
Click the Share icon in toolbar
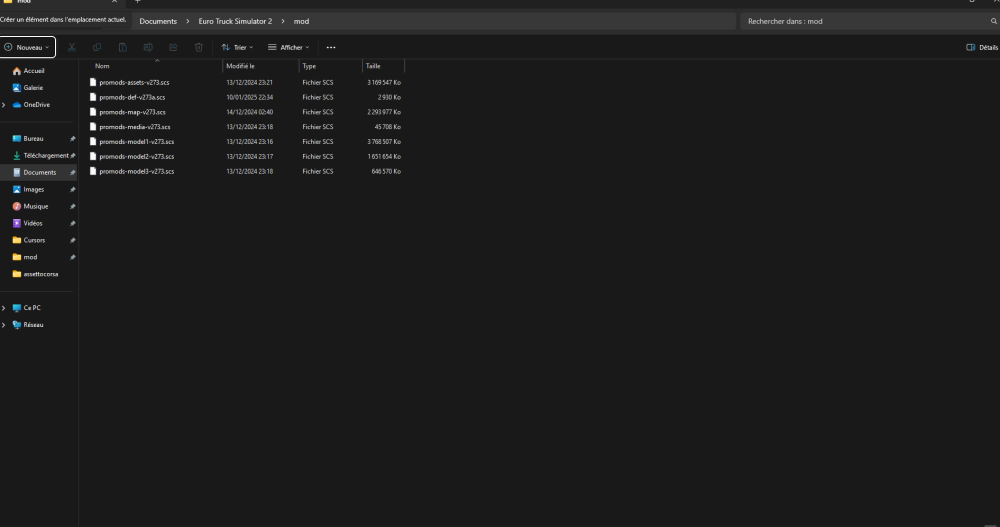point(173,47)
